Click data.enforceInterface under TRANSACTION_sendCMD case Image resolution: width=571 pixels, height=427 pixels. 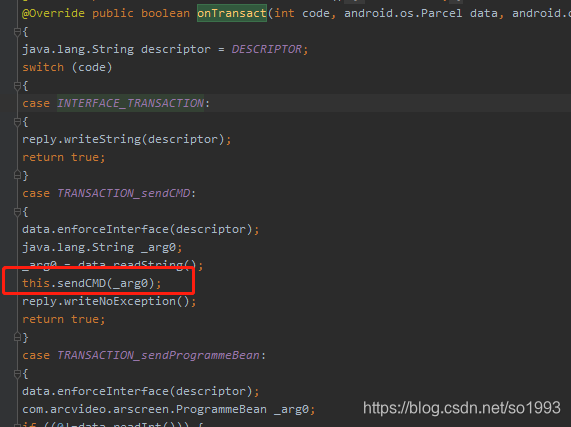[x=141, y=229]
